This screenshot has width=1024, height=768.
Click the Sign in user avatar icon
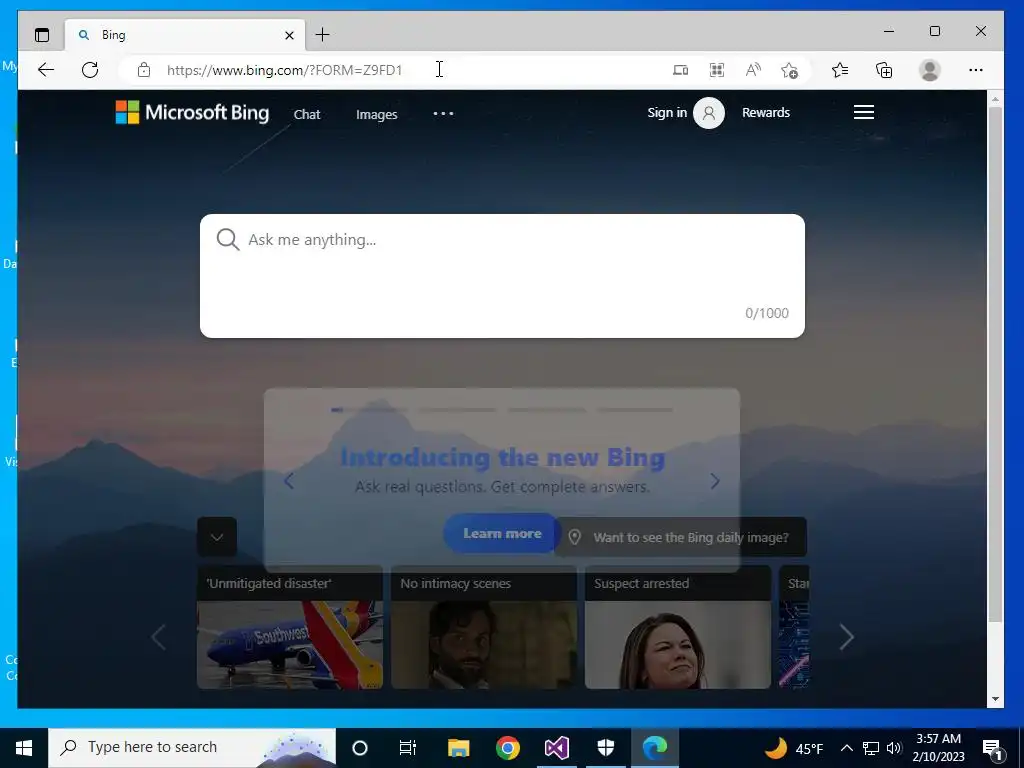(x=709, y=113)
